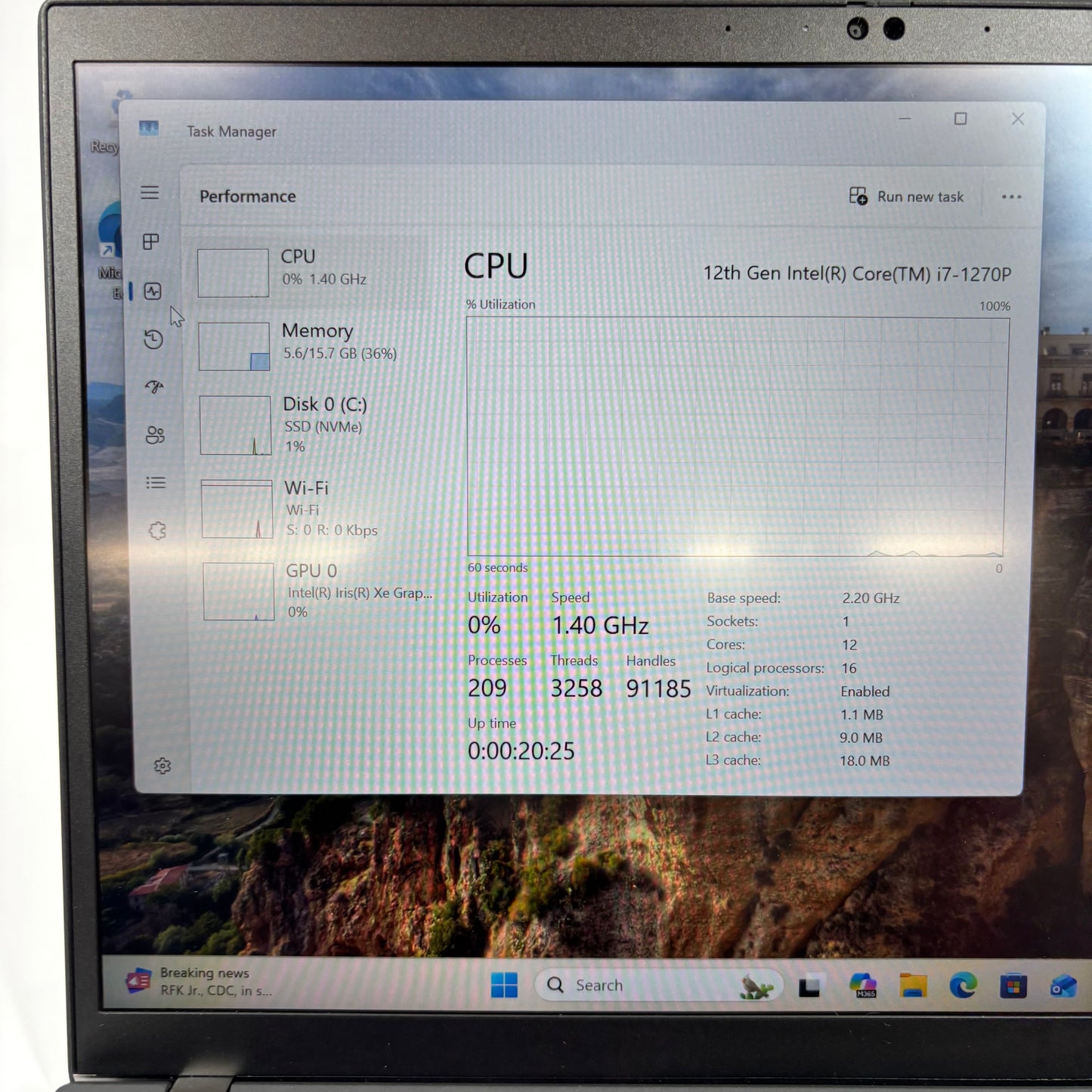Click the Run new task button
1092x1092 pixels.
(907, 196)
